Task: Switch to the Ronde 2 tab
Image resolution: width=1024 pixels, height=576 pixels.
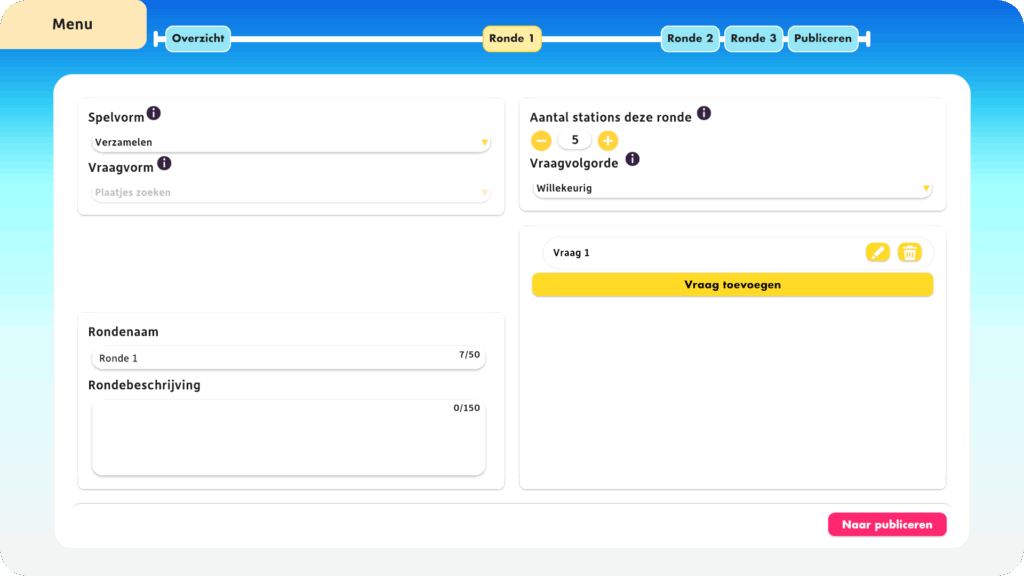Action: (690, 39)
